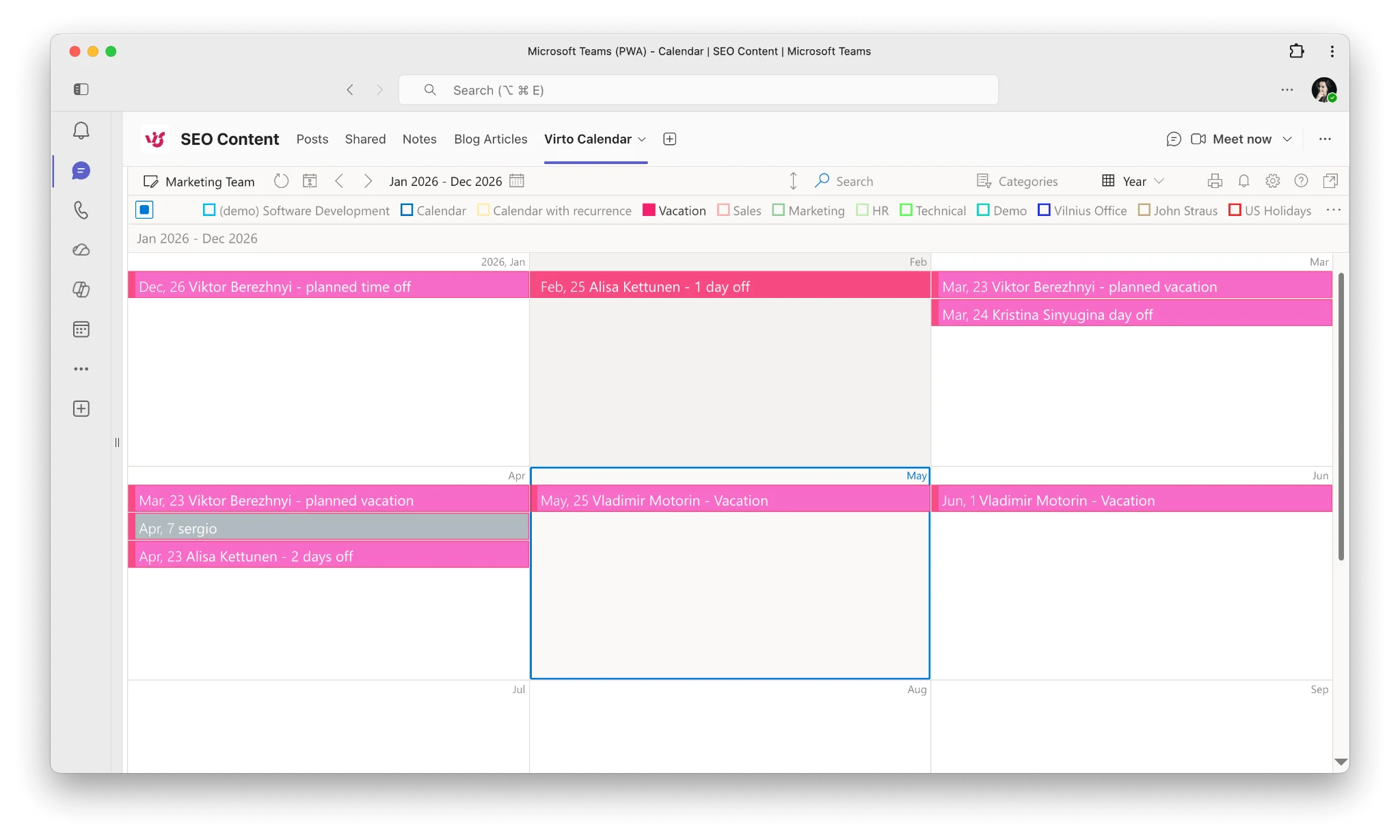Enable the HR calendar
This screenshot has width=1400, height=840.
[863, 211]
